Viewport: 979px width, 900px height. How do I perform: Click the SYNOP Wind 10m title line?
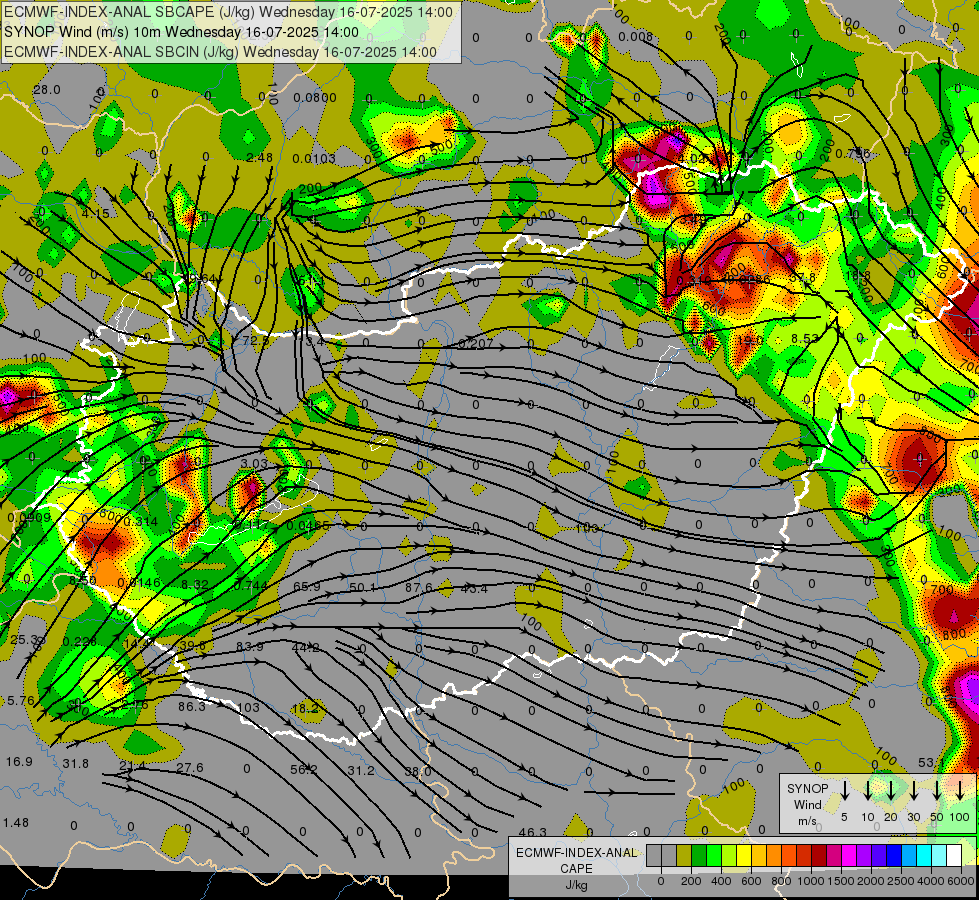click(x=181, y=32)
